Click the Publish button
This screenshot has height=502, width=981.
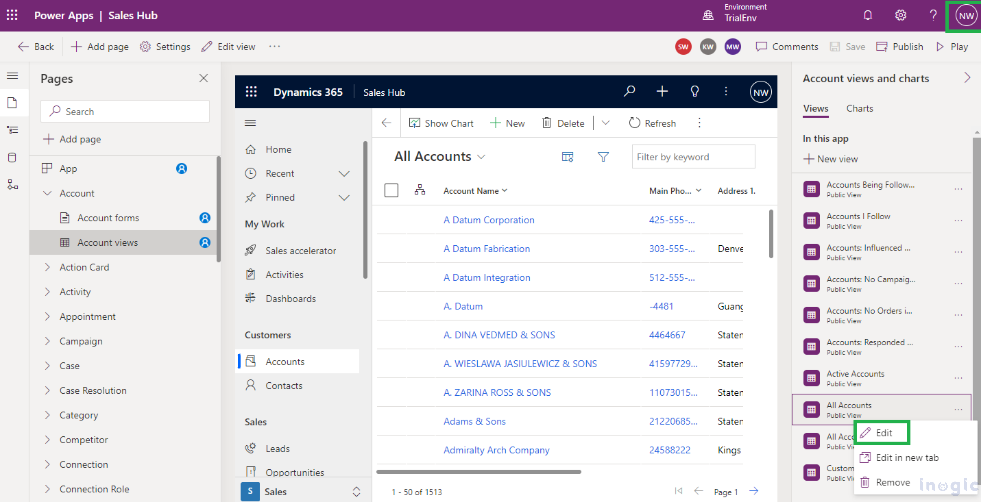point(900,46)
